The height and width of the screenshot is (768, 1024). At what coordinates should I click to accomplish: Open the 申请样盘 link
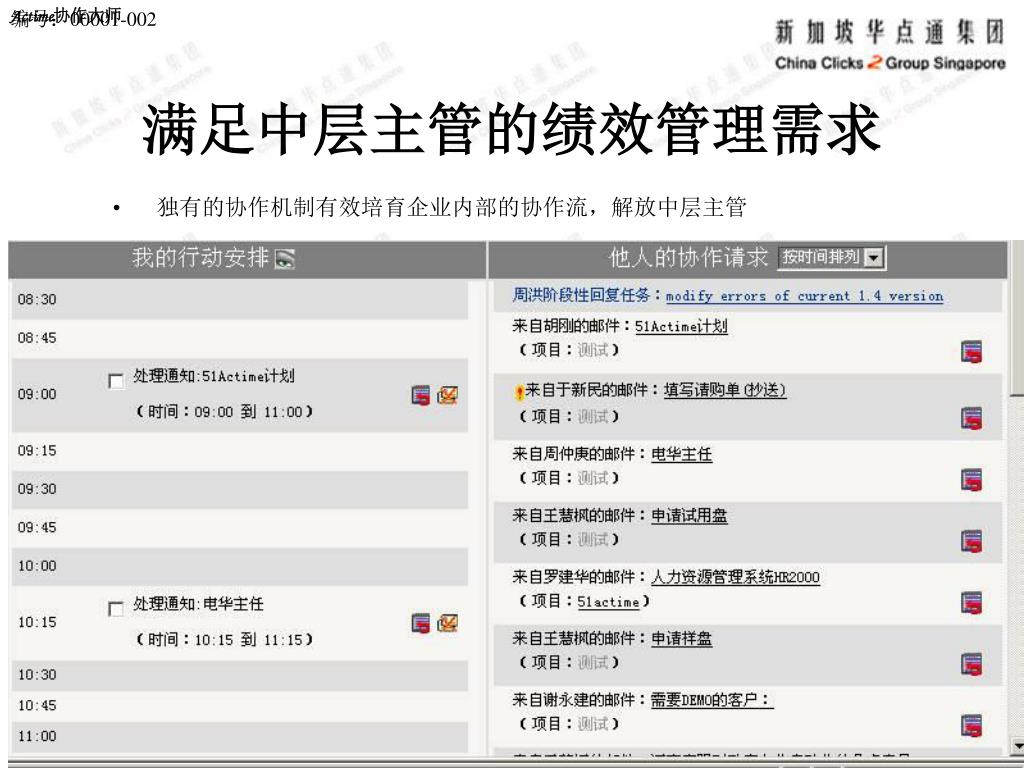[x=682, y=638]
